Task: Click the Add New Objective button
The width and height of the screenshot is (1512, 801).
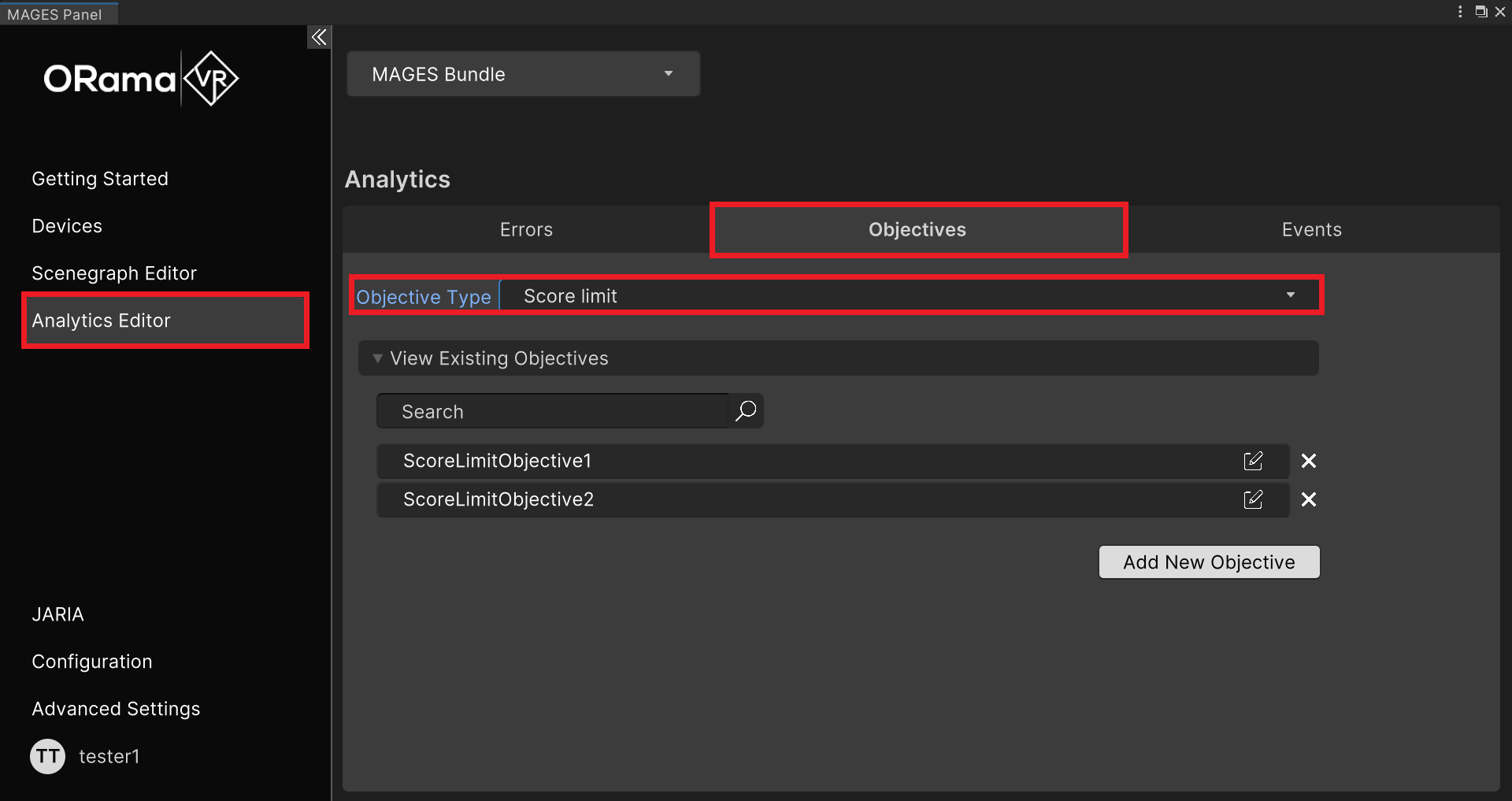Action: tap(1209, 562)
